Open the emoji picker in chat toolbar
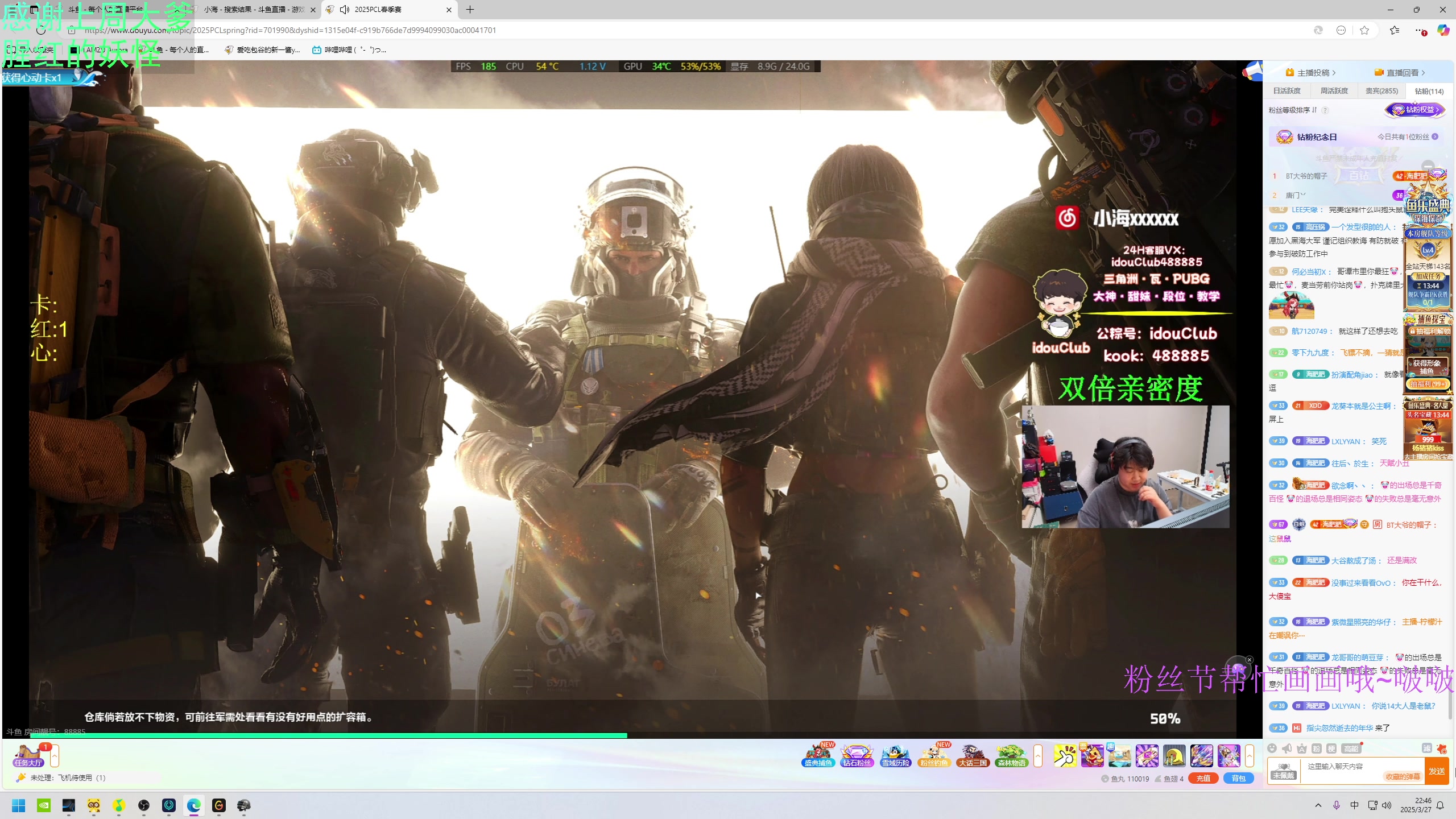 coord(1273,748)
